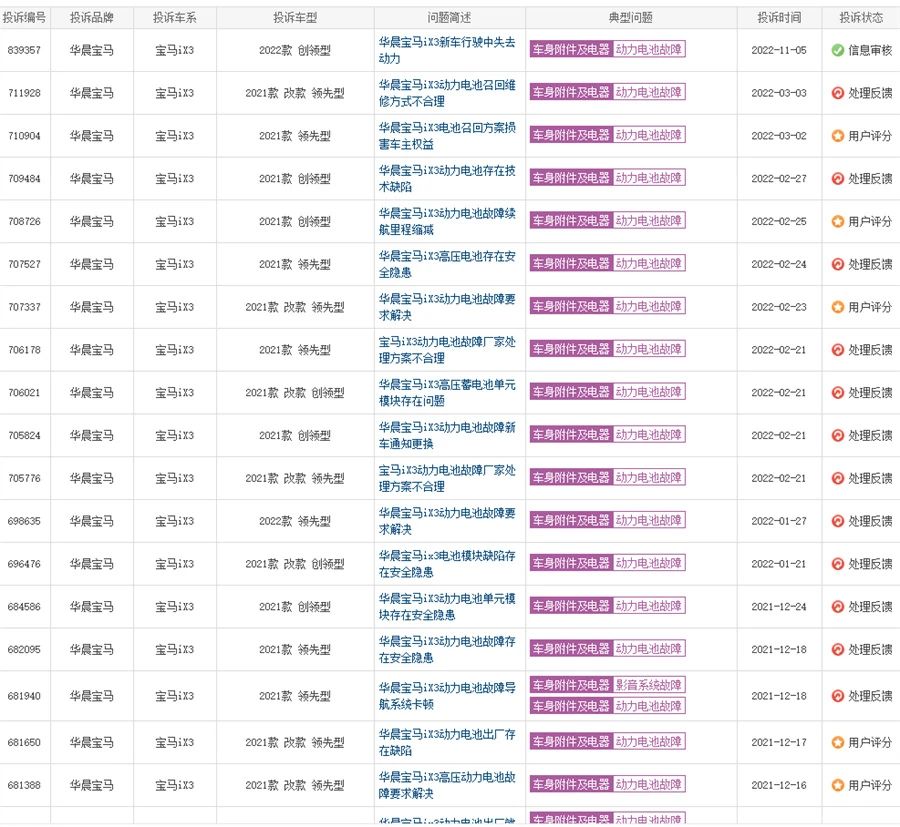
Task: Open complaint '华晨宝马iX3动力电池故障续航里程缩减'
Action: (x=447, y=222)
